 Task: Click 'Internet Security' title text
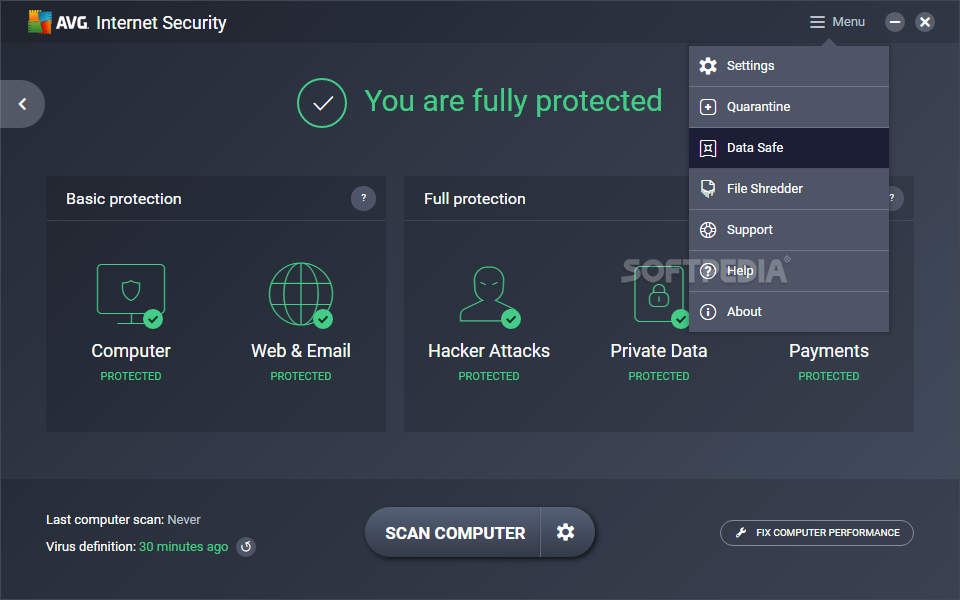pyautogui.click(x=161, y=23)
